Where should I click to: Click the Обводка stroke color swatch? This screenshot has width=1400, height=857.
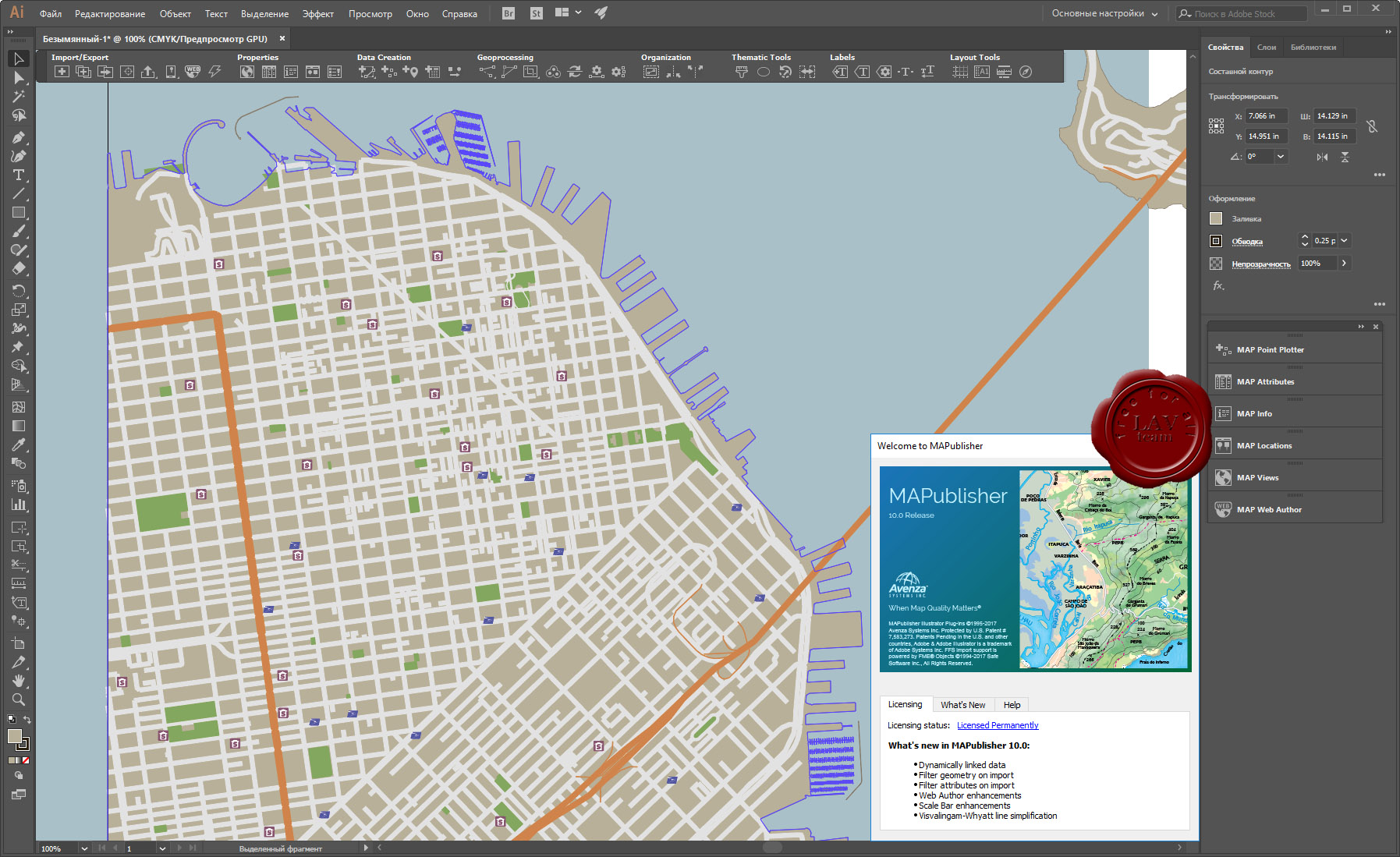pos(1216,241)
